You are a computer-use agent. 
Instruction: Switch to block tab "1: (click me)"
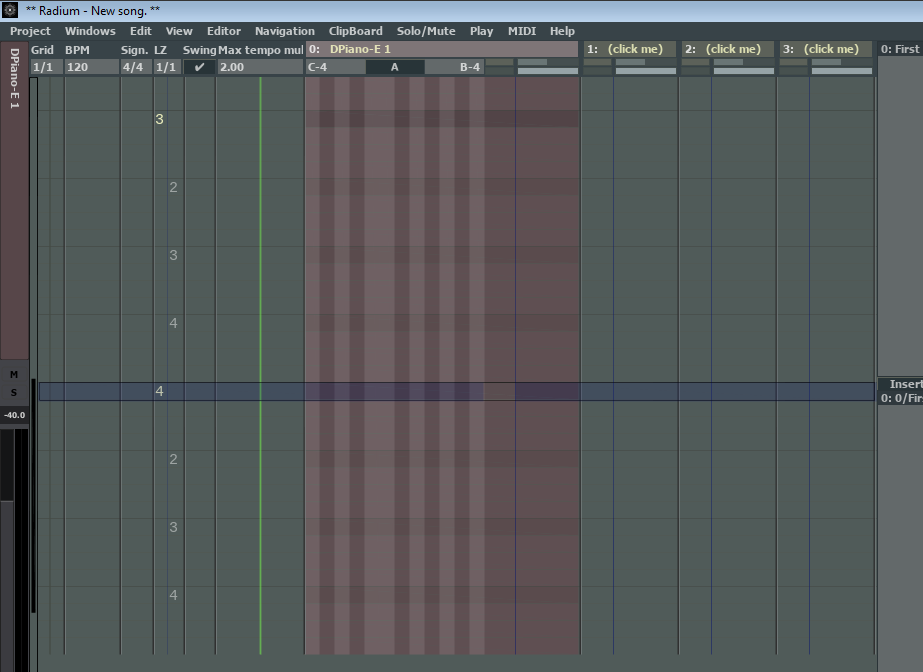tap(628, 48)
